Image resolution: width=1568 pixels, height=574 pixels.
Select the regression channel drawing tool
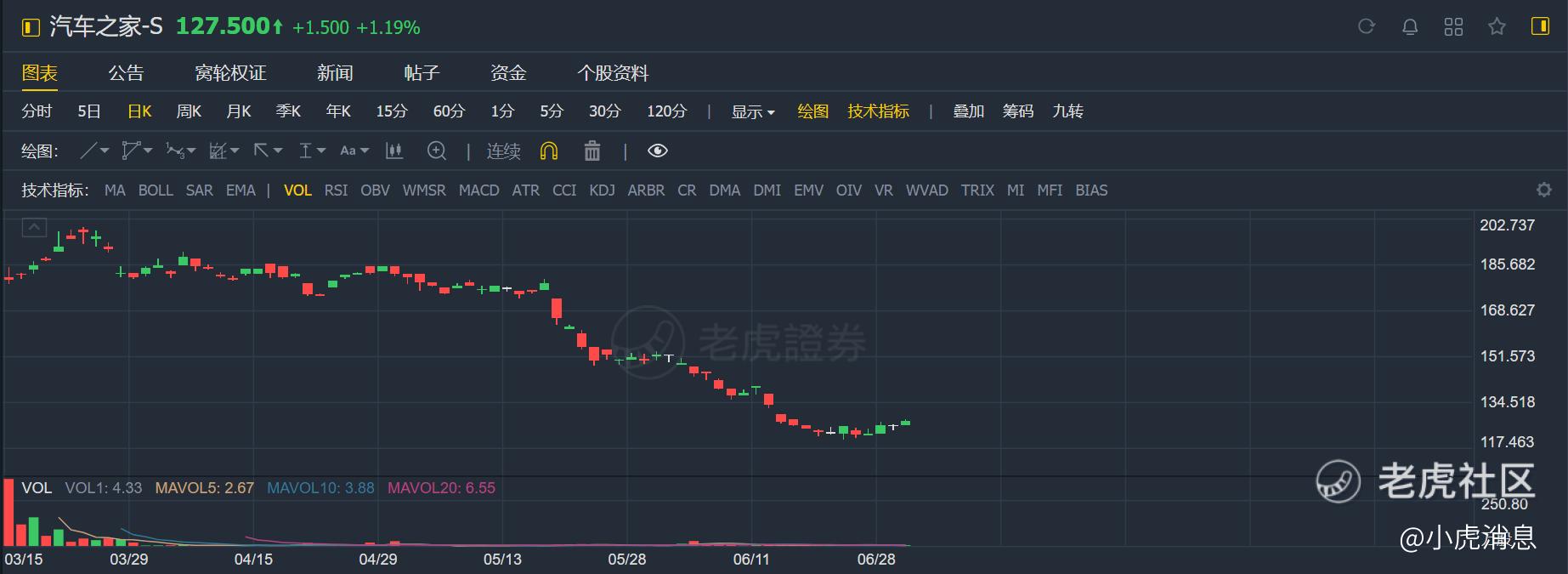pyautogui.click(x=218, y=151)
